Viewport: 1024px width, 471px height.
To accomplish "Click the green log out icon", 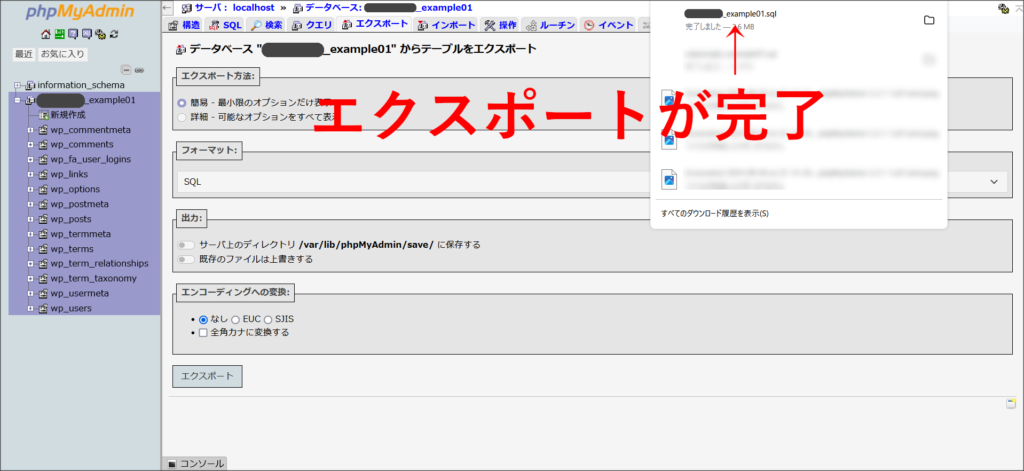I will (x=59, y=34).
